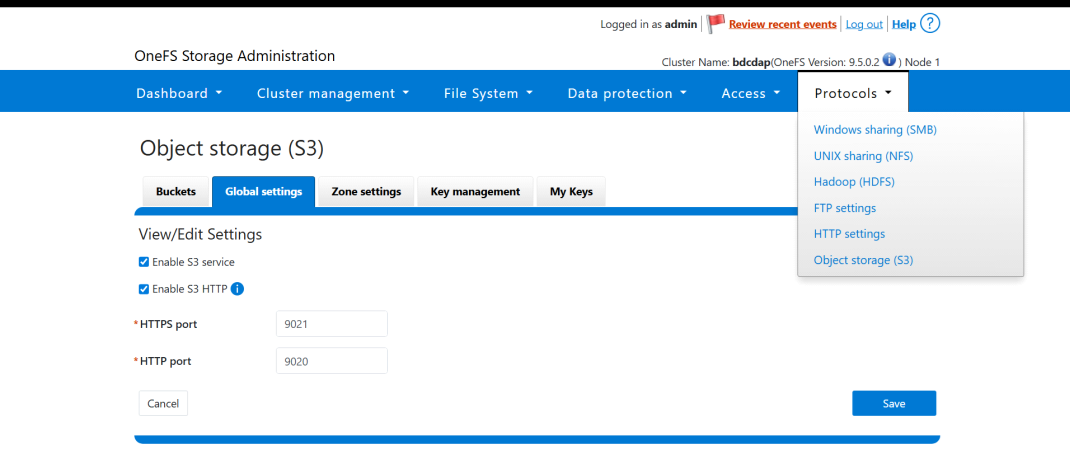
Task: Choose Windows sharing (SMB) from menu
Action: pos(875,130)
